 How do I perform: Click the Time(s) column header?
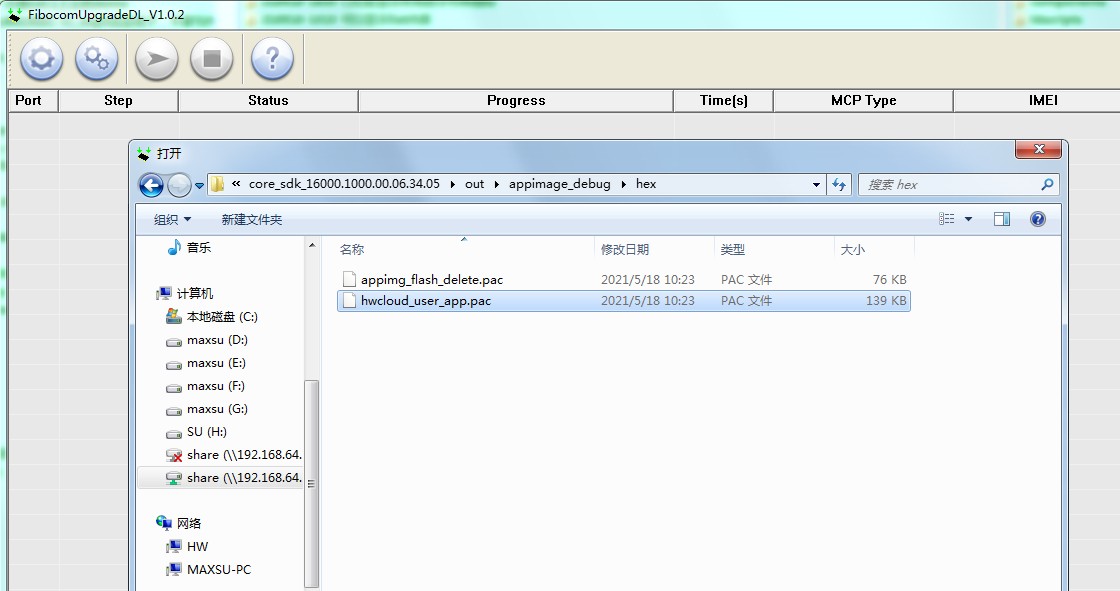[x=723, y=101]
